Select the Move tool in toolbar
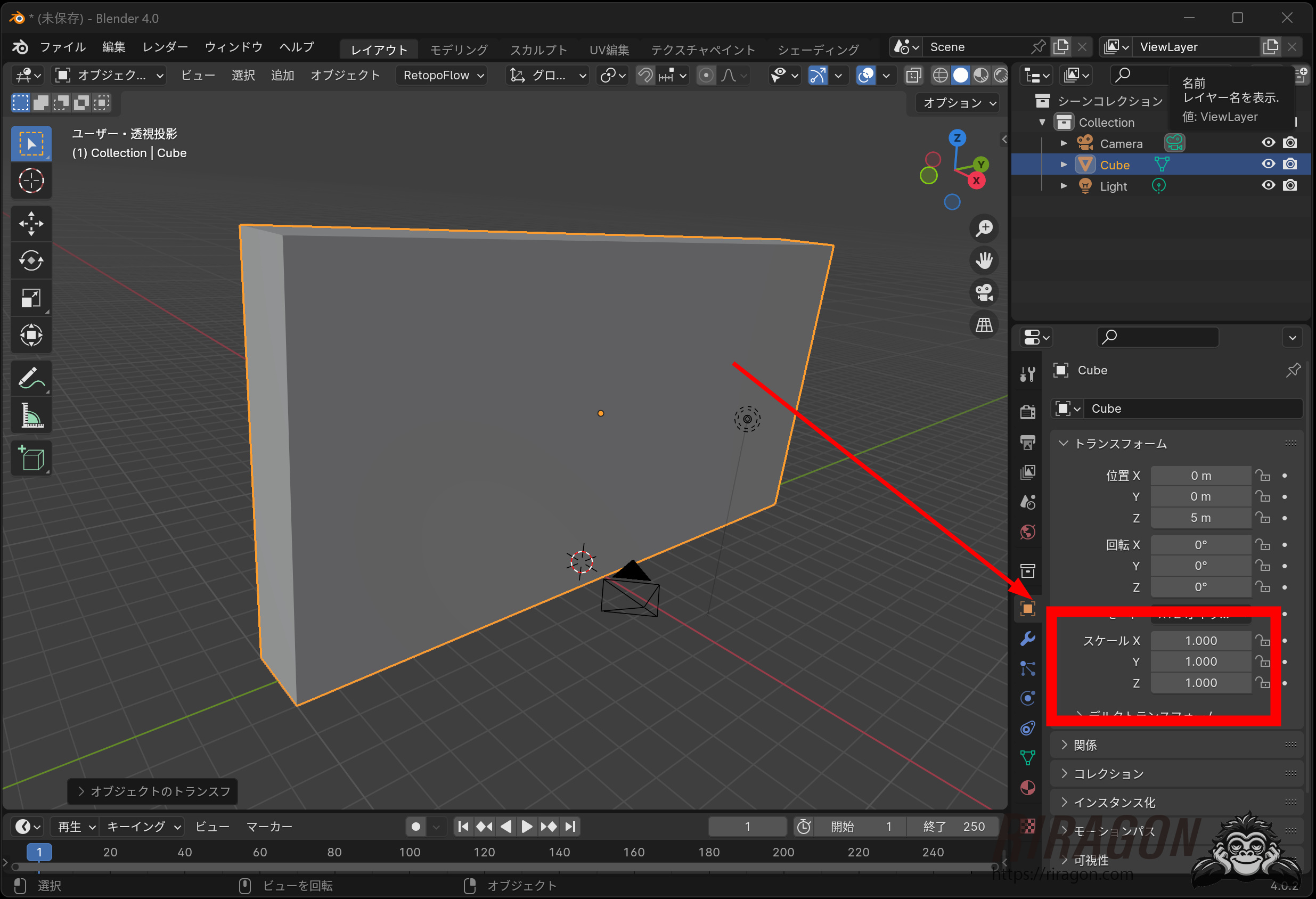This screenshot has height=899, width=1316. [31, 223]
